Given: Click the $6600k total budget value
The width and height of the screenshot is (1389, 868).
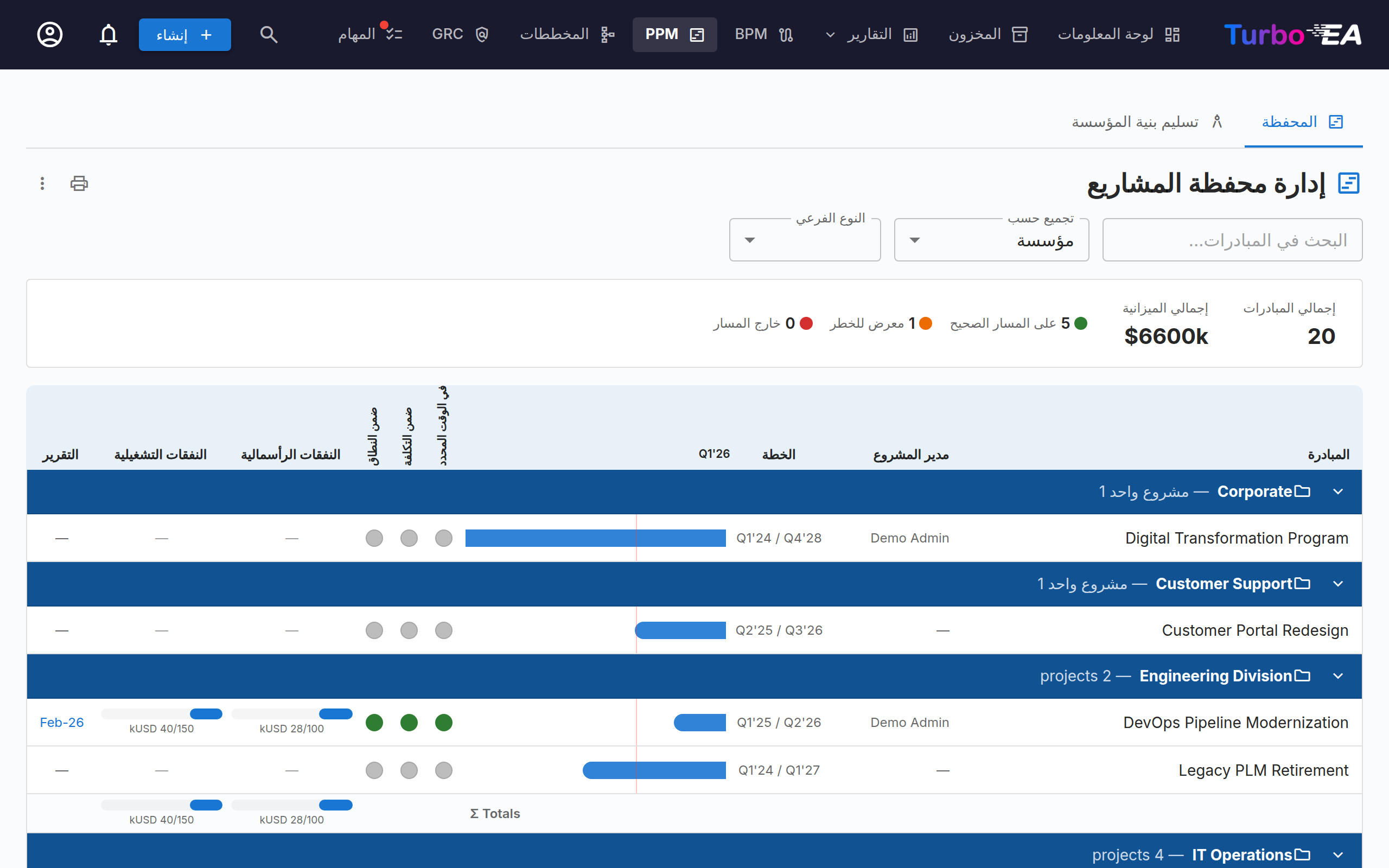Looking at the screenshot, I should [x=1165, y=336].
